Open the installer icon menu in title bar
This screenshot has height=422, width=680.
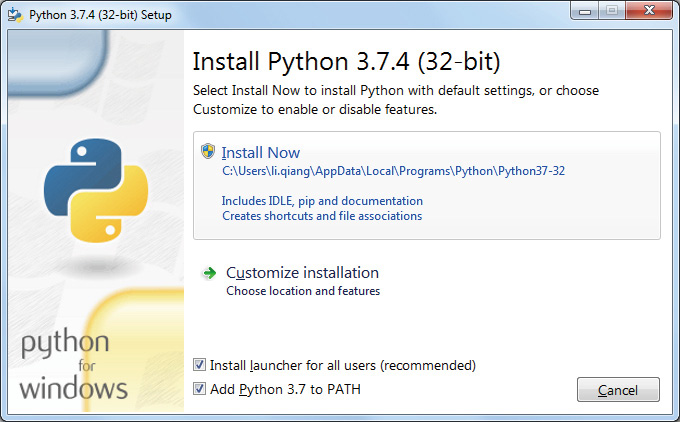click(x=15, y=15)
